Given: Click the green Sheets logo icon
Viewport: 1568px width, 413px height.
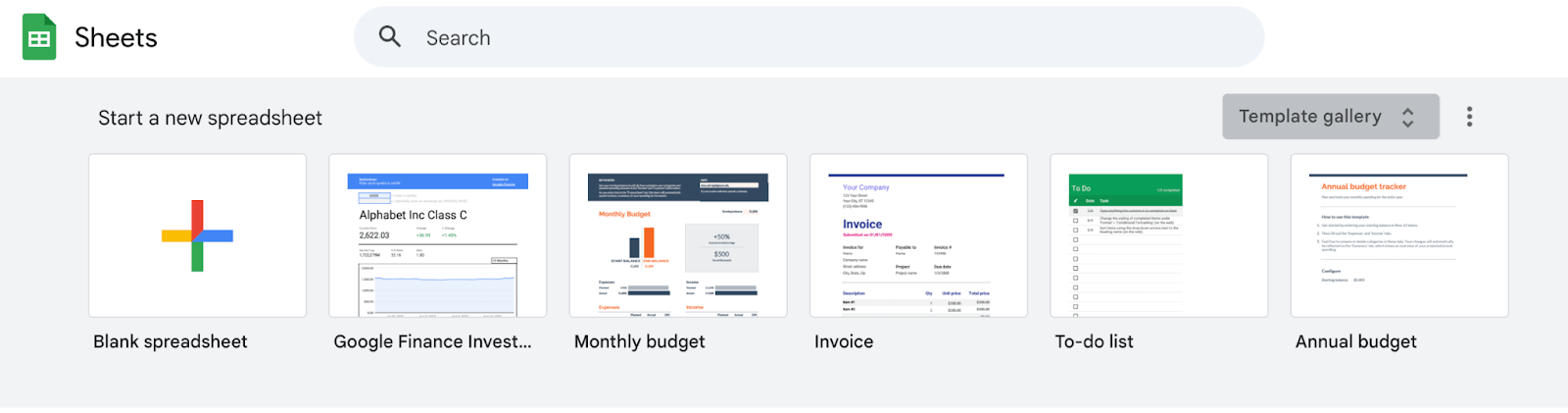Looking at the screenshot, I should click(39, 37).
